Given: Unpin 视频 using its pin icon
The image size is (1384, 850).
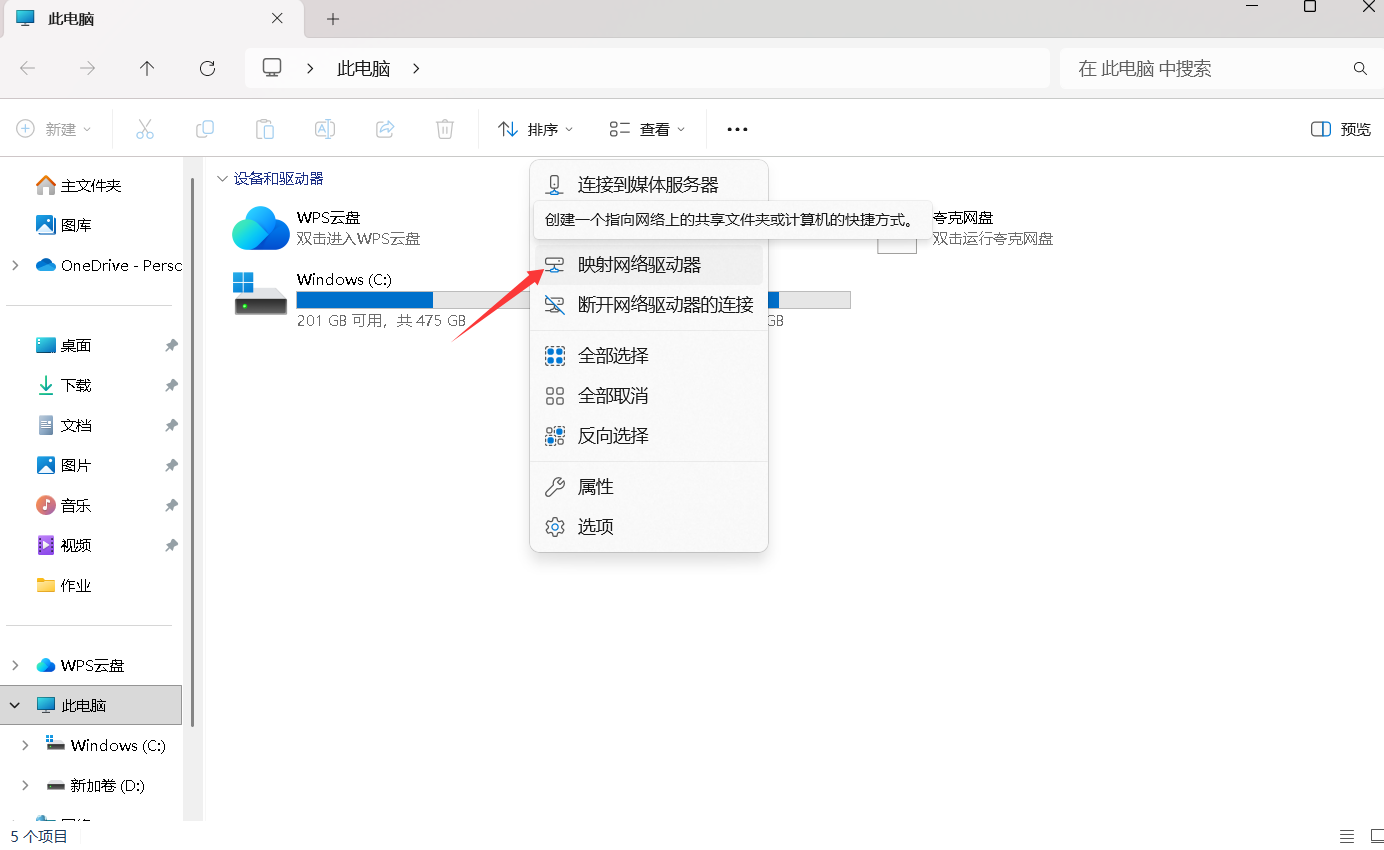Looking at the screenshot, I should coord(171,545).
